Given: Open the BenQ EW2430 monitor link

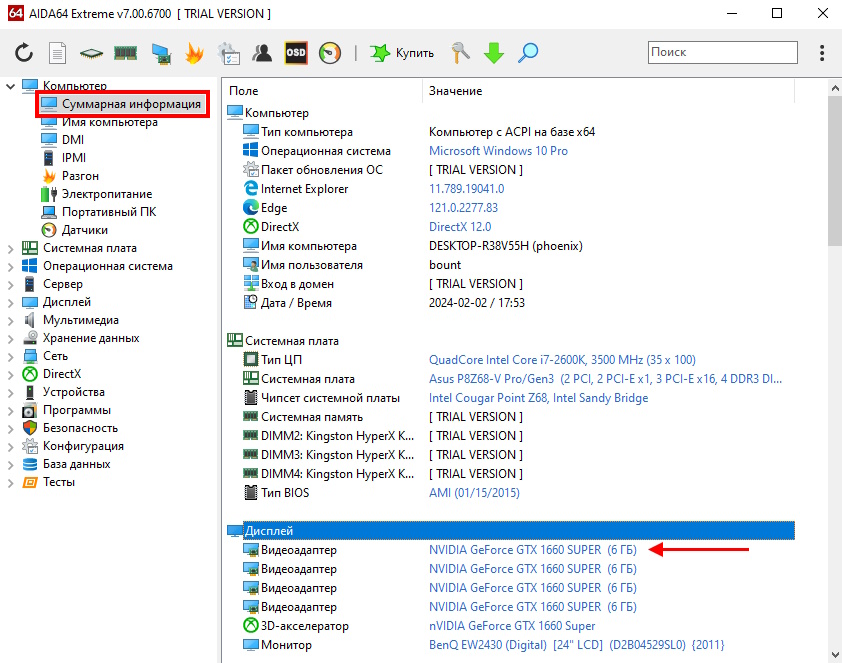Looking at the screenshot, I should [576, 645].
